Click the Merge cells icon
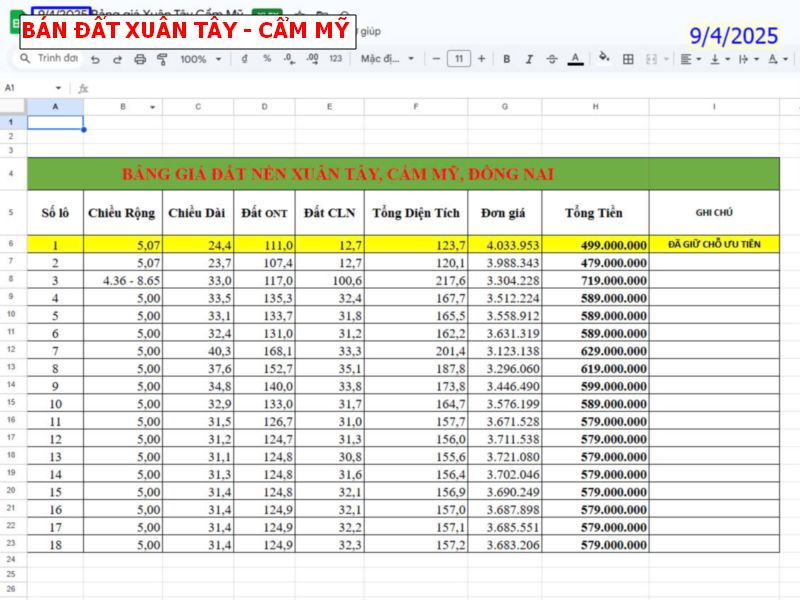Screen dimensions: 800x600 click(x=651, y=59)
